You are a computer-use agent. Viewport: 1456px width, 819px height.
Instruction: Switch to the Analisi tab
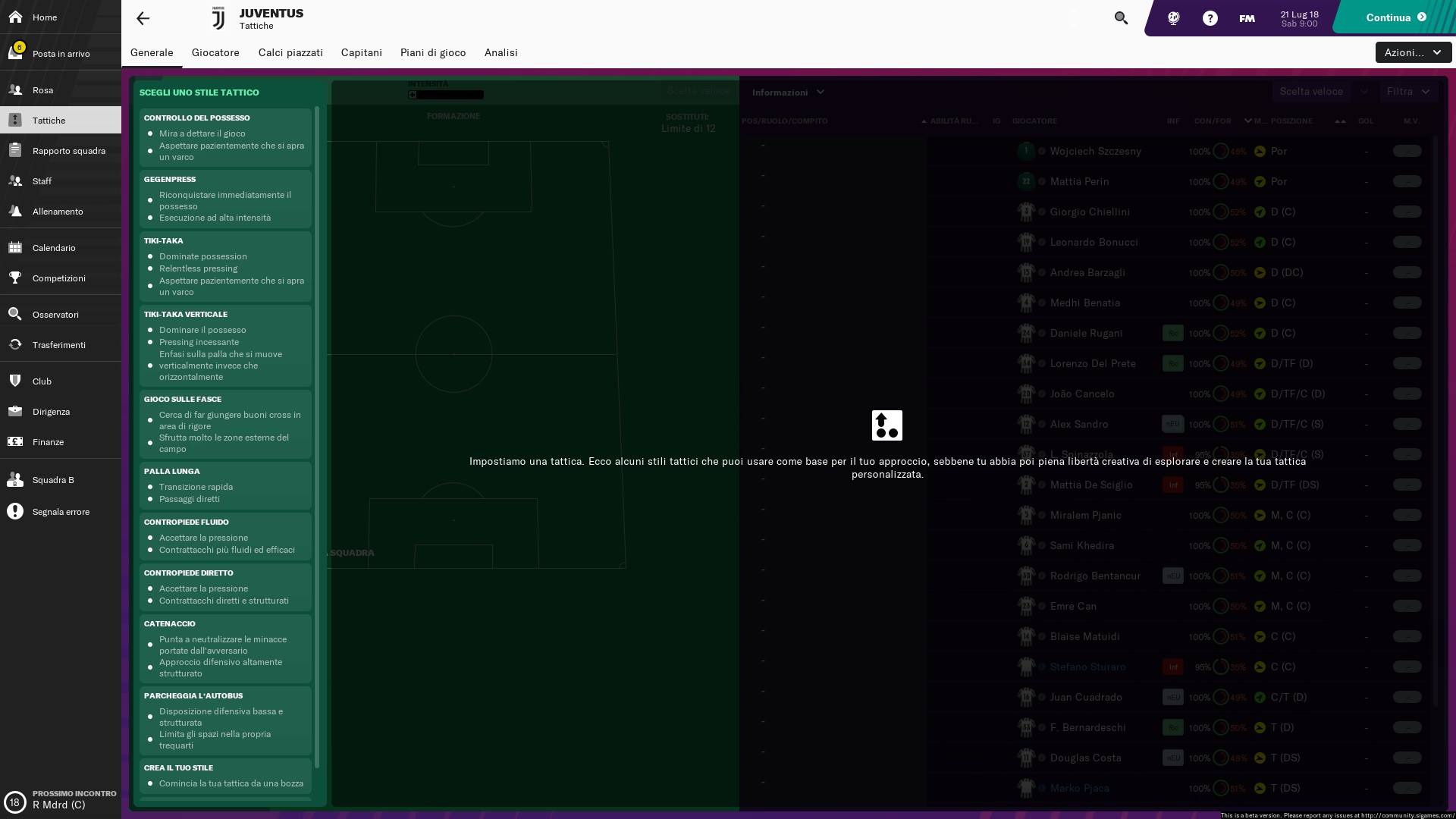coord(501,52)
